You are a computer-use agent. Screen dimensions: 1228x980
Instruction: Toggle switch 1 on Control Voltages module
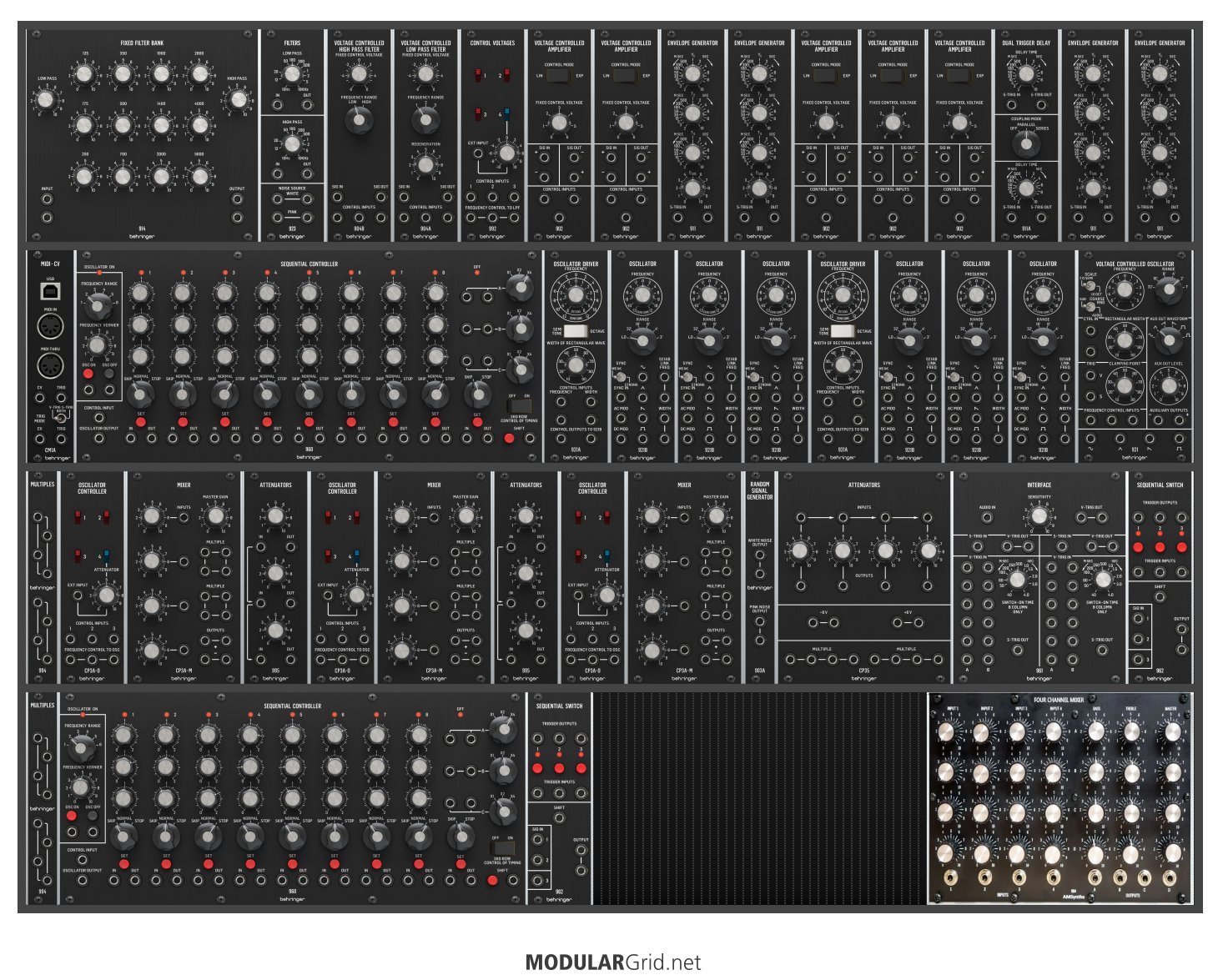click(479, 77)
